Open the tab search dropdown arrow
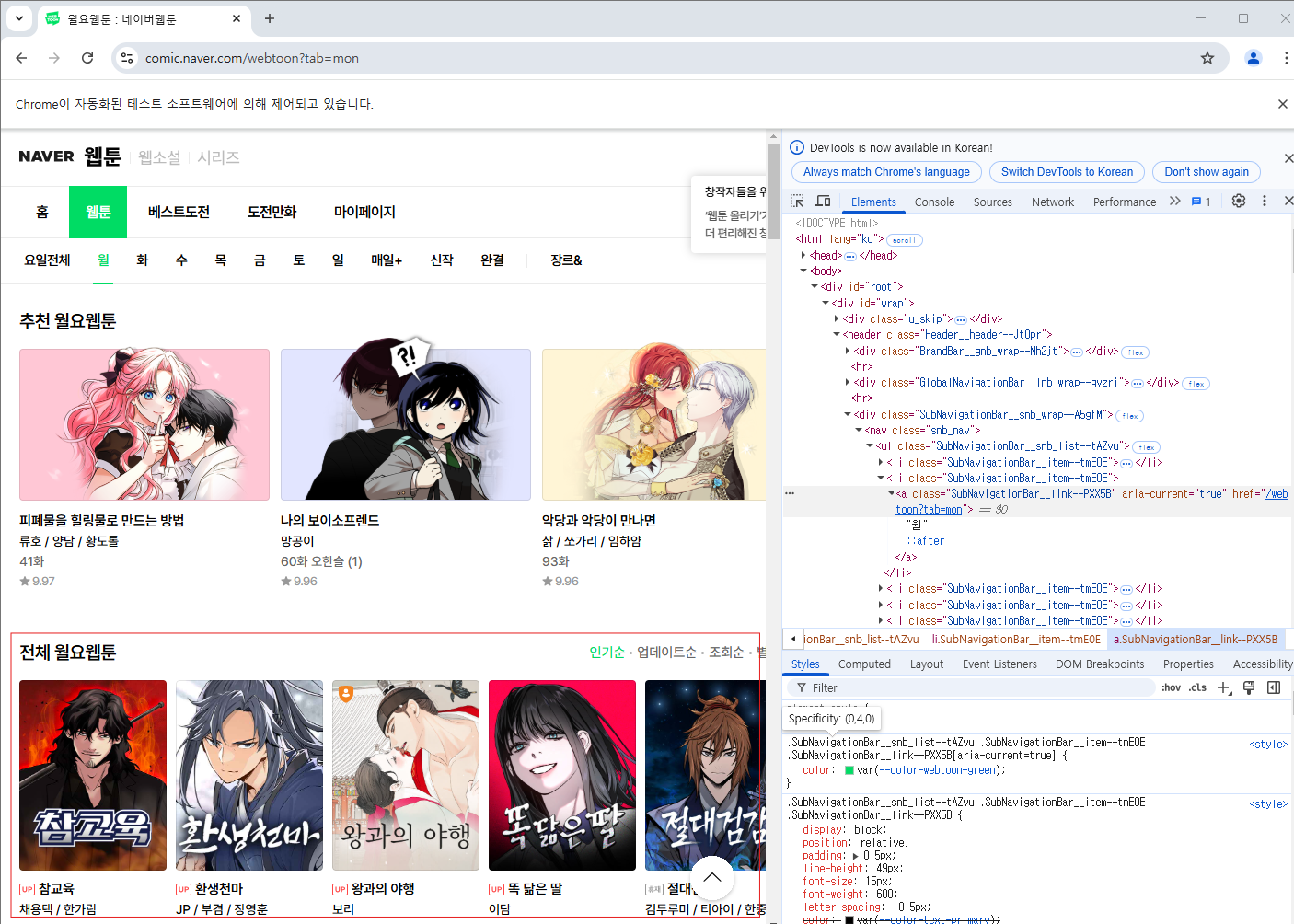Screen dimensions: 1294x924 point(18,18)
